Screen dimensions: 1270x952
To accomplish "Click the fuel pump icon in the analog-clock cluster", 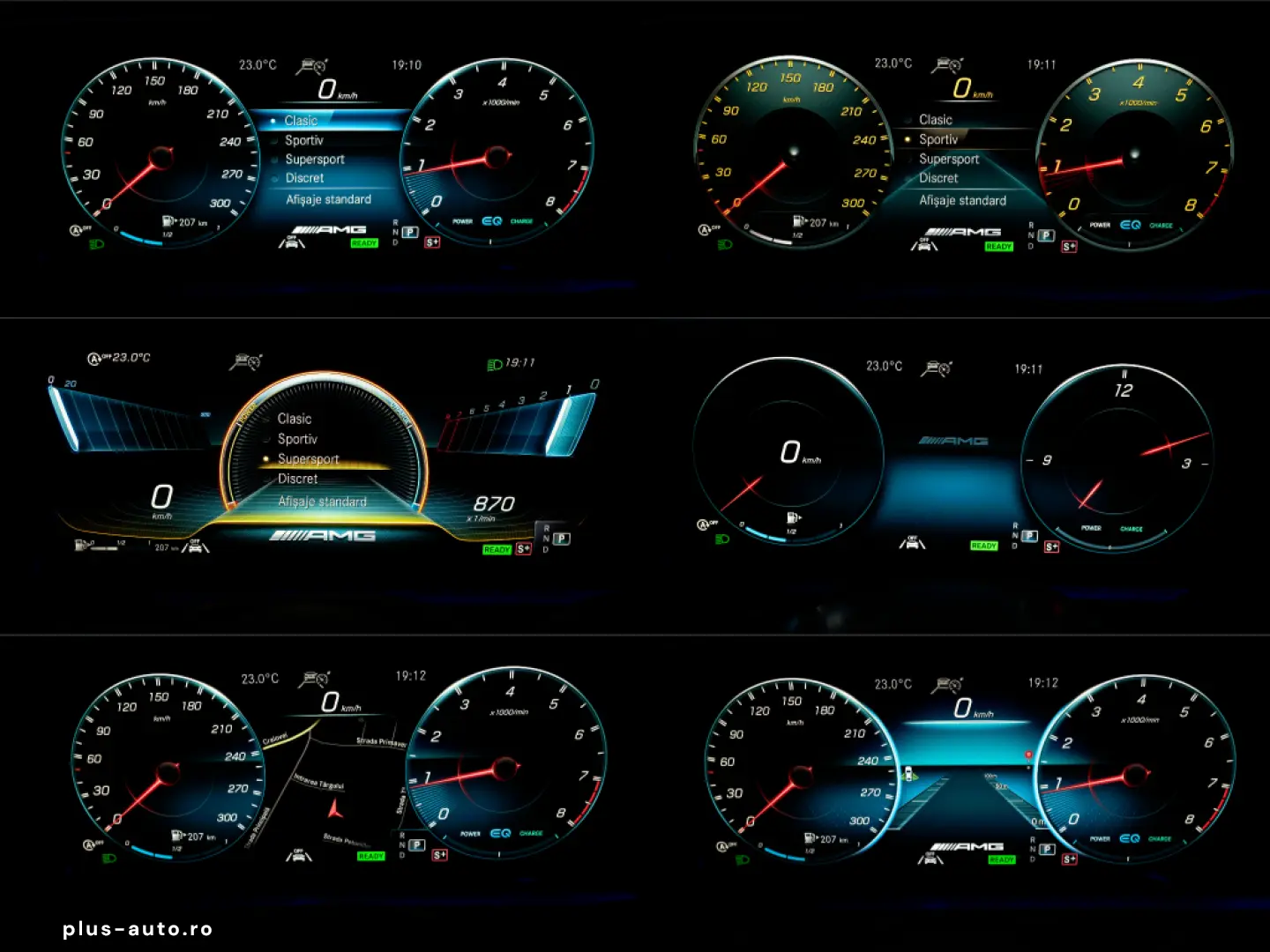I will pos(793,517).
